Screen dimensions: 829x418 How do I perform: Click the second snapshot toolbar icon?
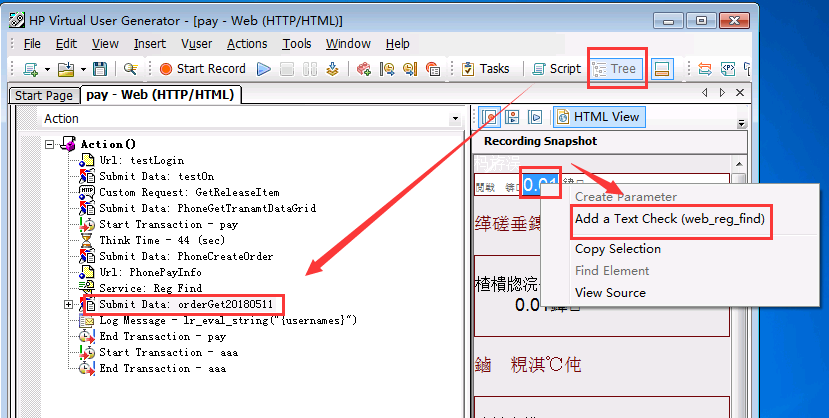[512, 117]
